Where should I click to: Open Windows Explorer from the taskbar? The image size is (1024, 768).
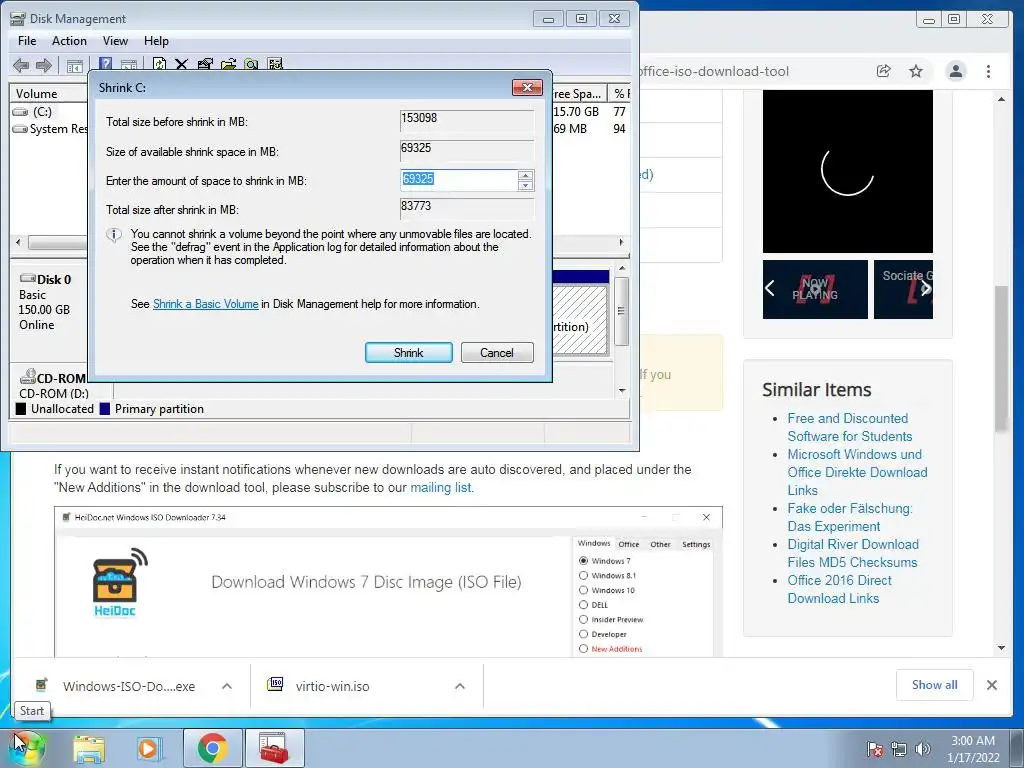tap(89, 748)
